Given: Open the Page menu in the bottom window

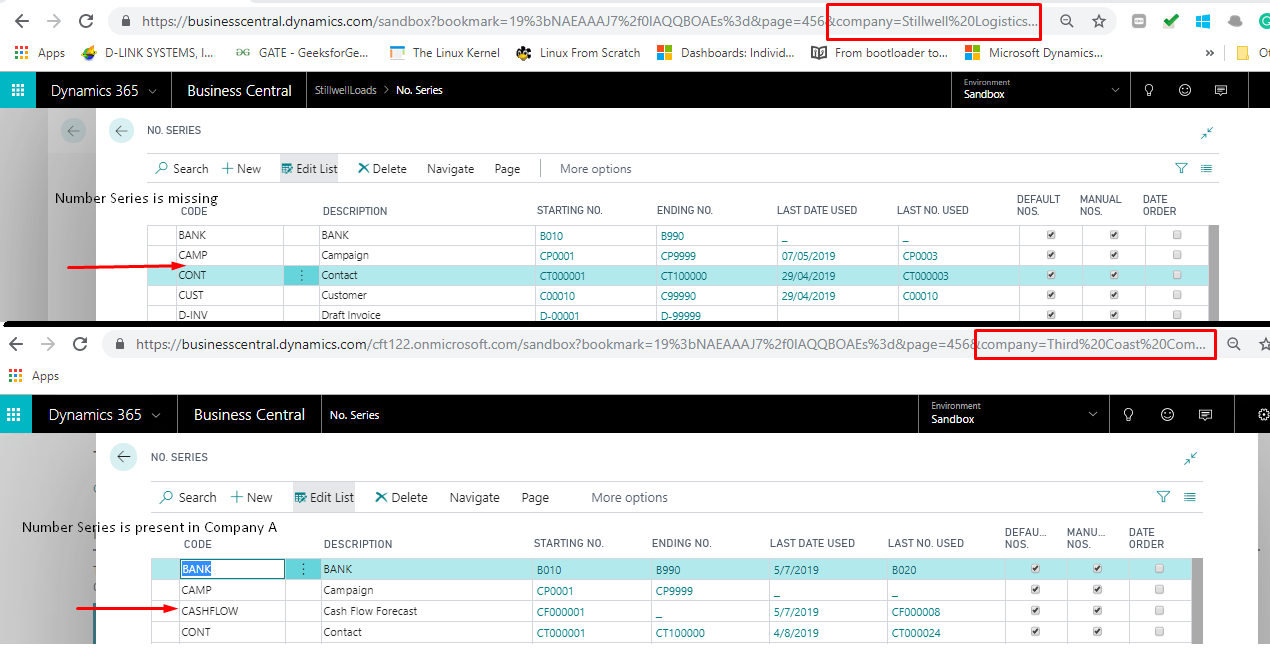Looking at the screenshot, I should [x=535, y=497].
